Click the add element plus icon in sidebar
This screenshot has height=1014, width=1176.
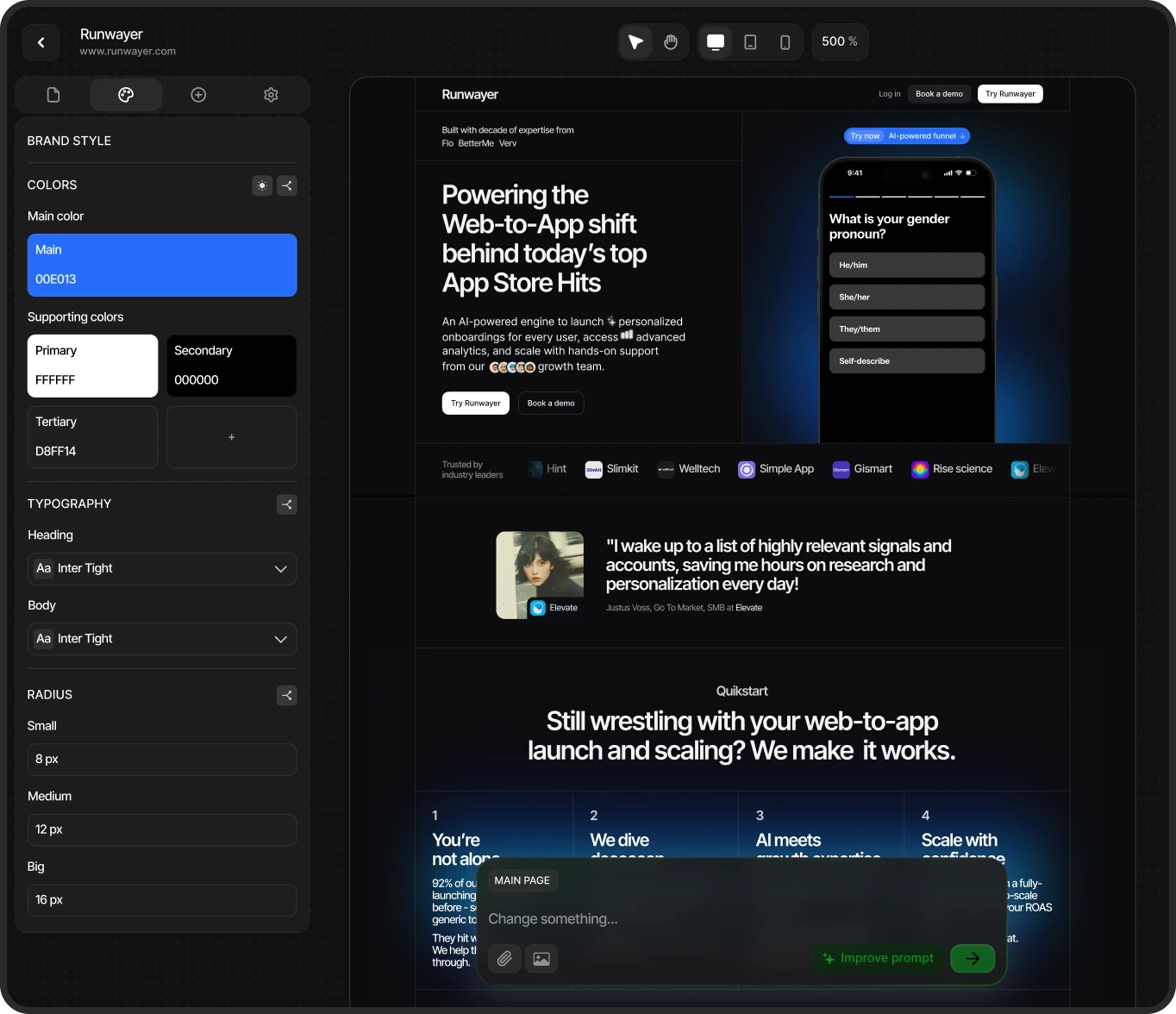coord(198,95)
